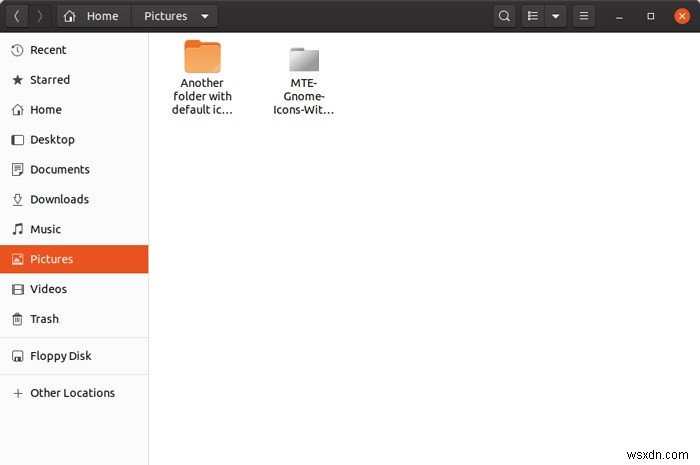This screenshot has height=465, width=700.
Task: Select the orange default folder icon
Action: pos(202,56)
